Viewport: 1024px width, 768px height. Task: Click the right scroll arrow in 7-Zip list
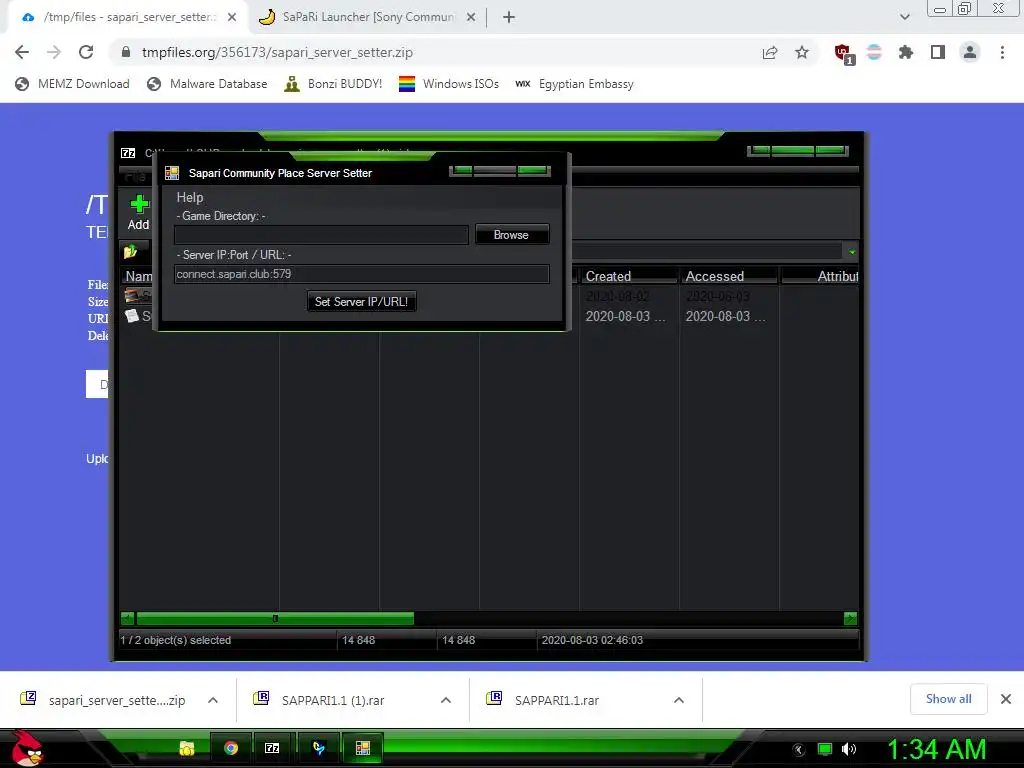[x=850, y=618]
